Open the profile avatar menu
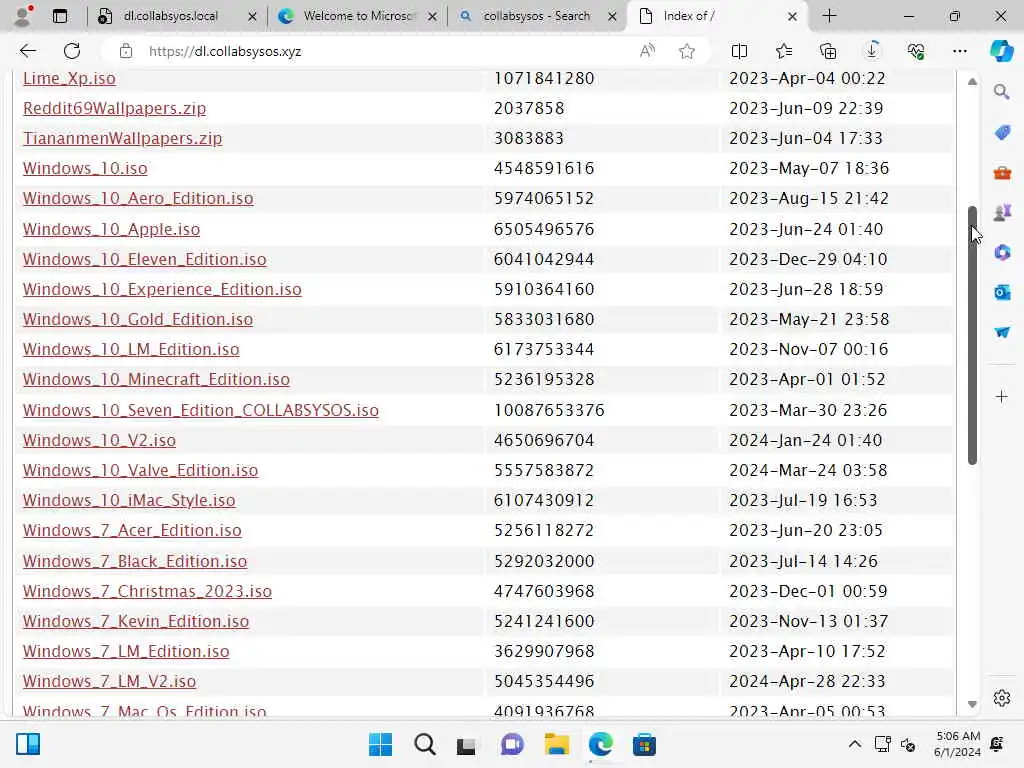This screenshot has width=1024, height=768. (x=24, y=16)
